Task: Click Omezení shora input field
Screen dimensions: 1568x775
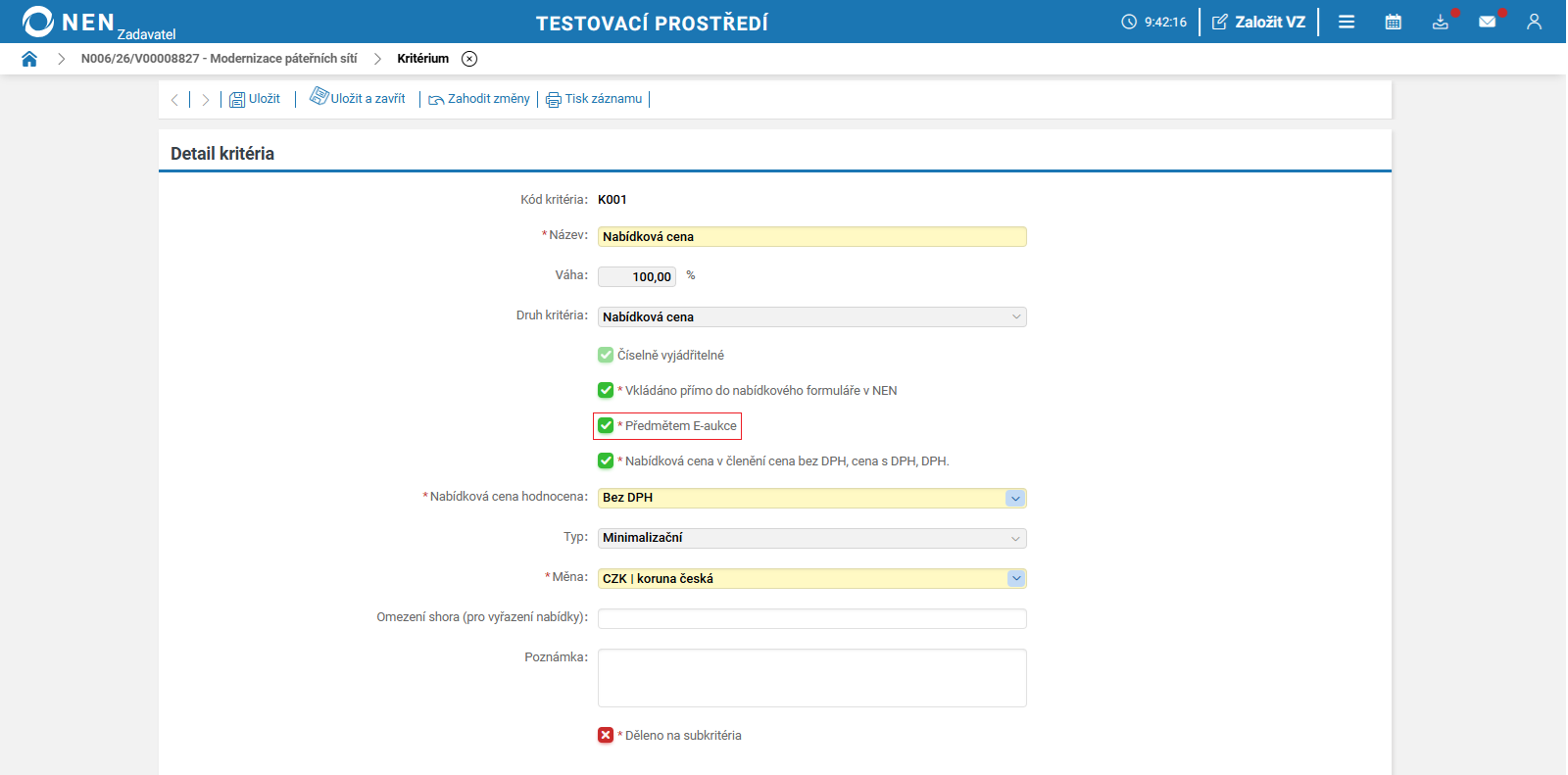Action: [x=812, y=618]
